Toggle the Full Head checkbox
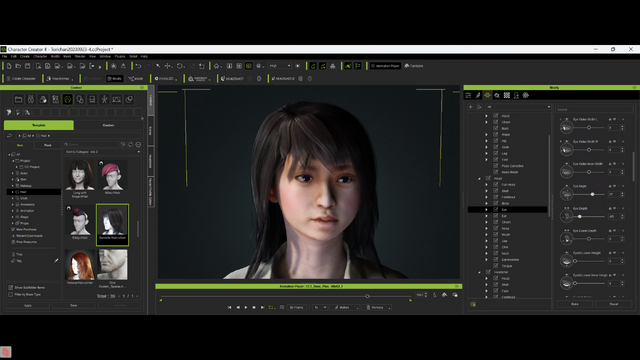The width and height of the screenshot is (640, 360). pyautogui.click(x=496, y=184)
